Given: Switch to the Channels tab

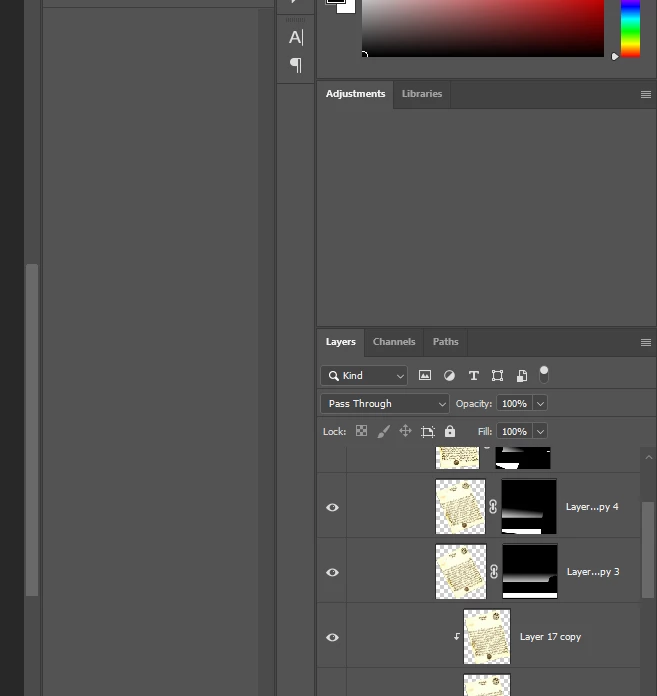Looking at the screenshot, I should coord(394,342).
